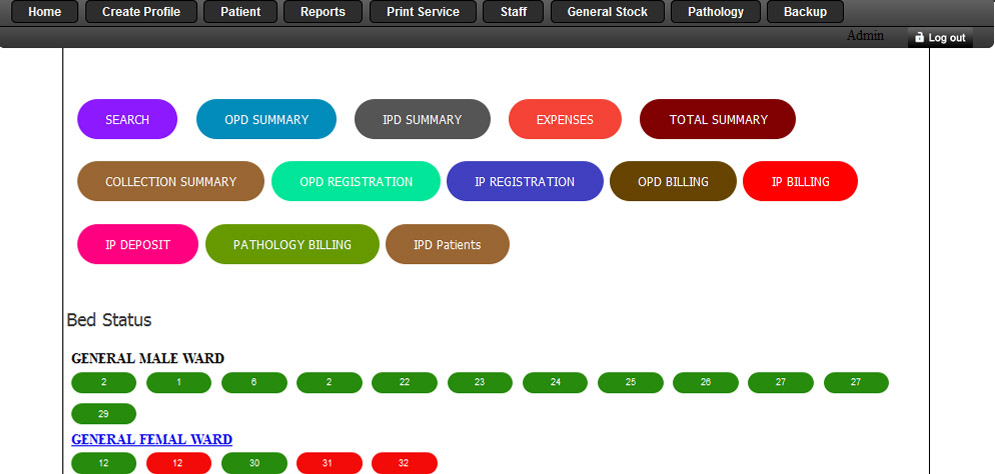This screenshot has height=474, width=995.
Task: Select green bed 29 in male ward
Action: coord(104,414)
